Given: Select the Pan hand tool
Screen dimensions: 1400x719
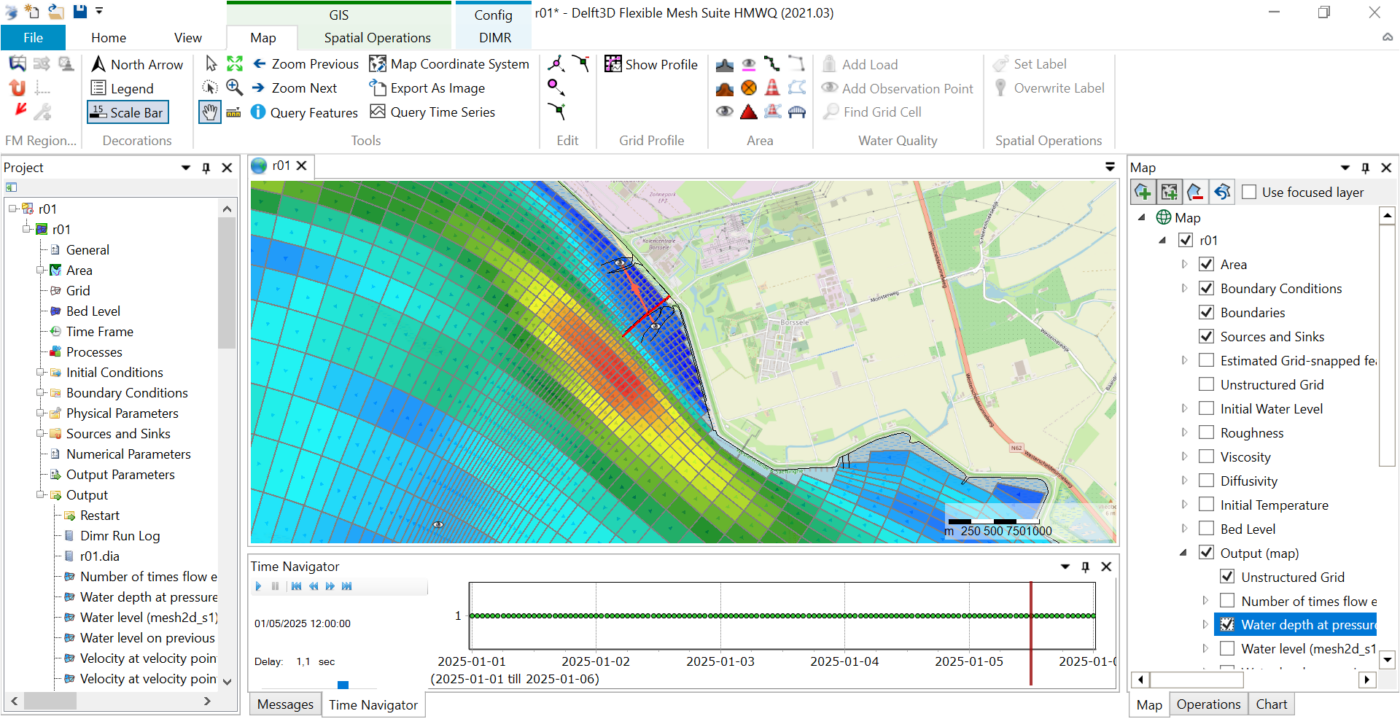Looking at the screenshot, I should 209,112.
